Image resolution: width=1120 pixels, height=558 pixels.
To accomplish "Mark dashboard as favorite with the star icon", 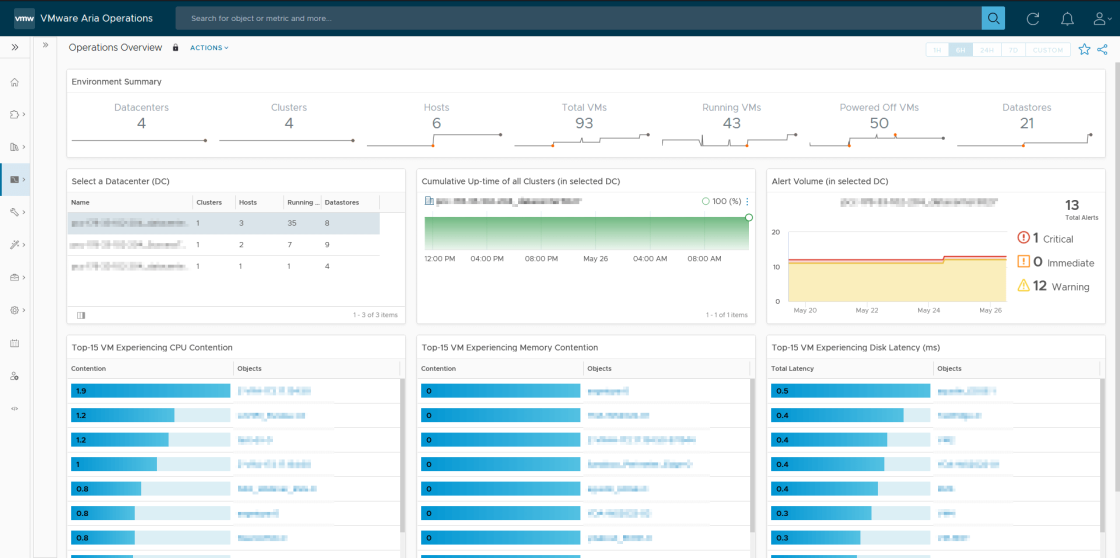I will 1085,49.
